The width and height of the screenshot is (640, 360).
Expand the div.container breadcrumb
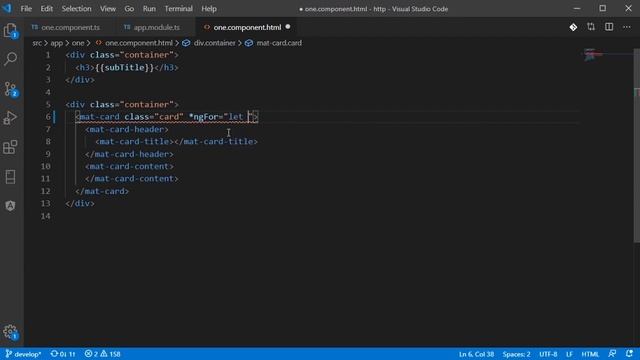coord(214,43)
